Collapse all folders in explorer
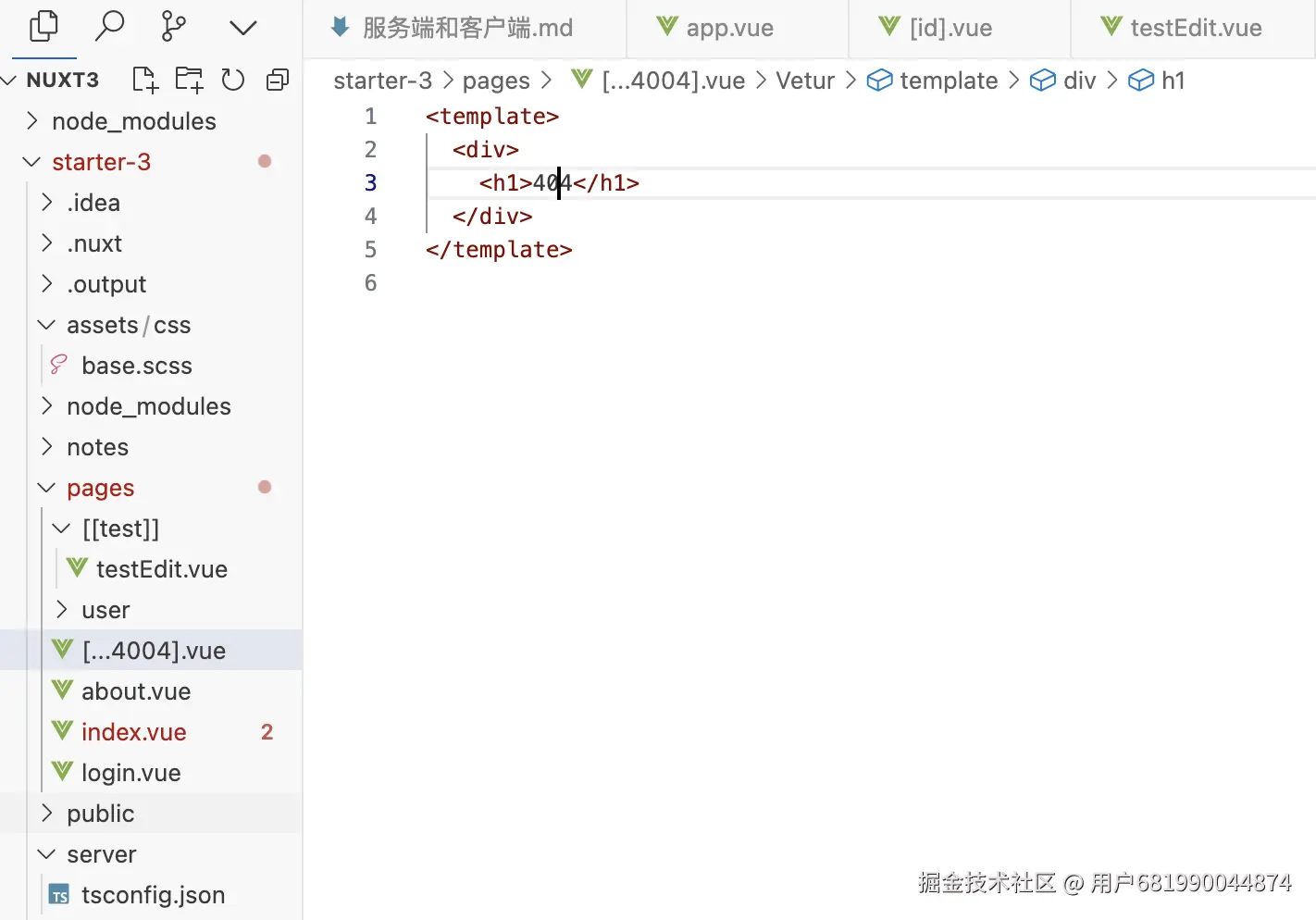 click(x=278, y=81)
